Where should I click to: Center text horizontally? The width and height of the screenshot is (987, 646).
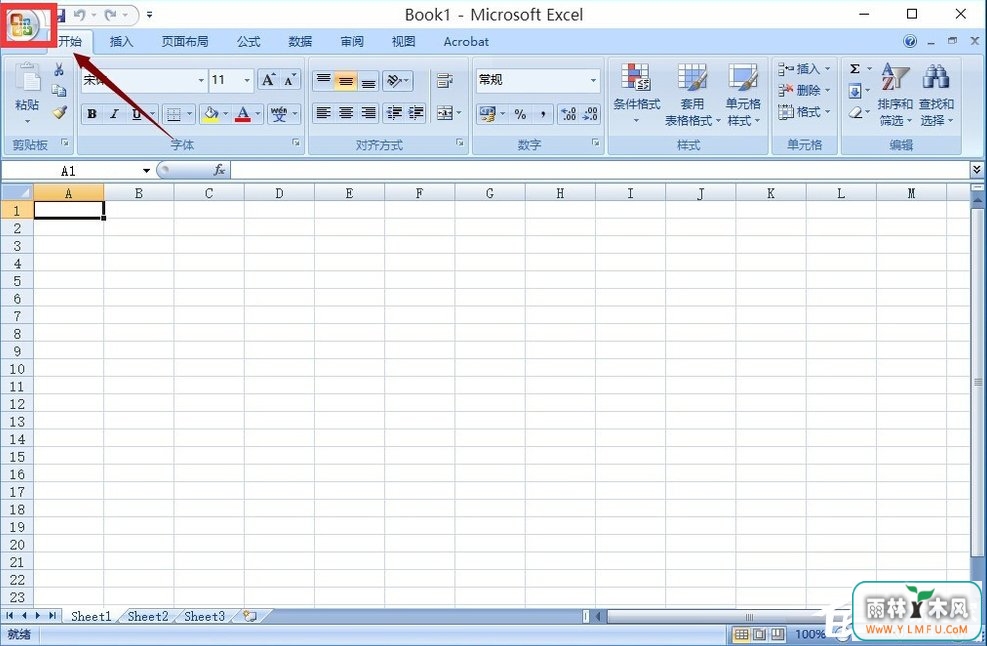[346, 113]
